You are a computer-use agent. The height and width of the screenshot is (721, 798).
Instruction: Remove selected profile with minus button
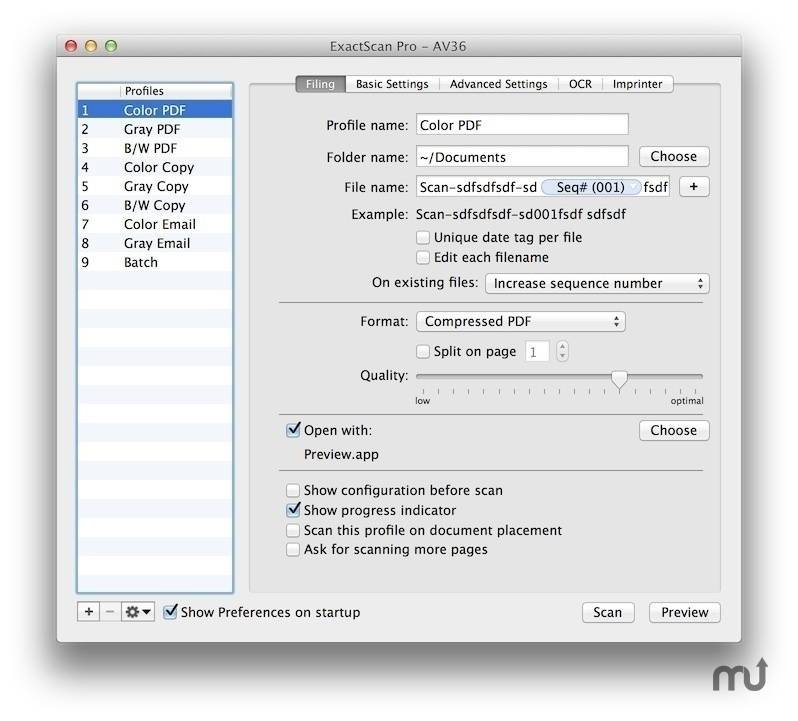[x=110, y=612]
